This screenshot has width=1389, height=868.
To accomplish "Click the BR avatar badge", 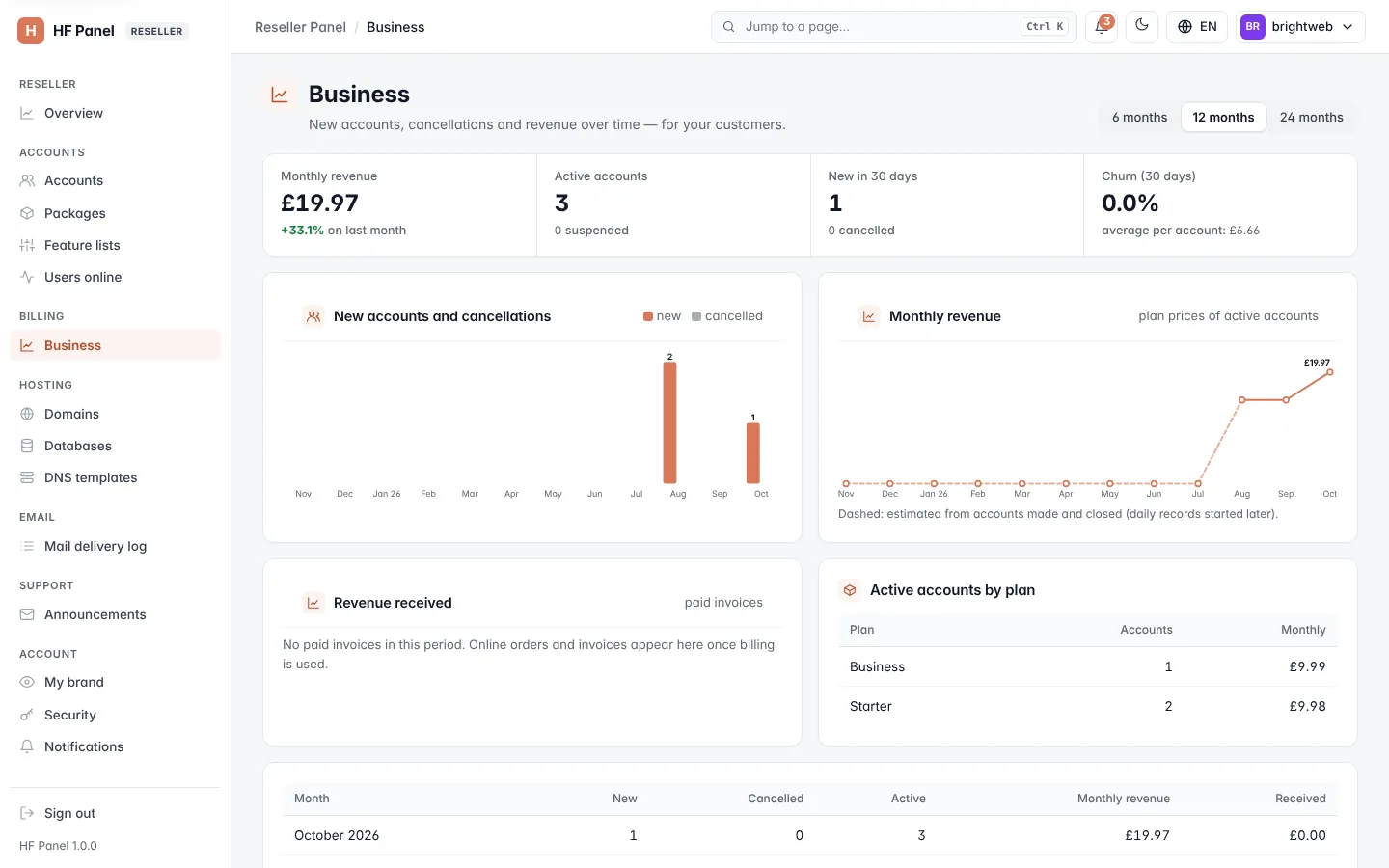I will [x=1253, y=27].
